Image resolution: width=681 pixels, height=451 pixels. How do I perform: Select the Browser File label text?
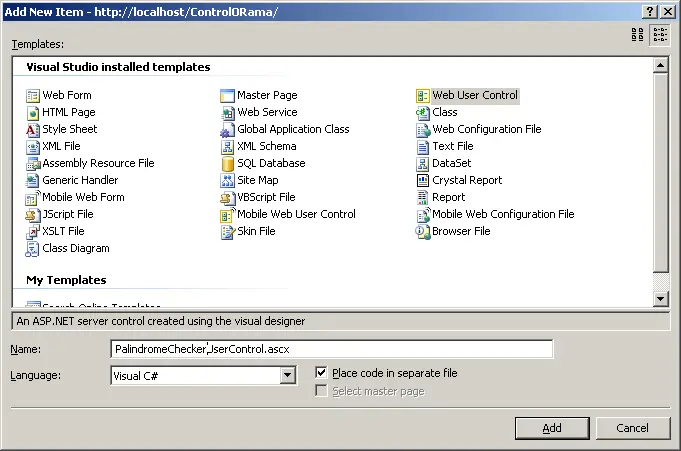(x=461, y=231)
